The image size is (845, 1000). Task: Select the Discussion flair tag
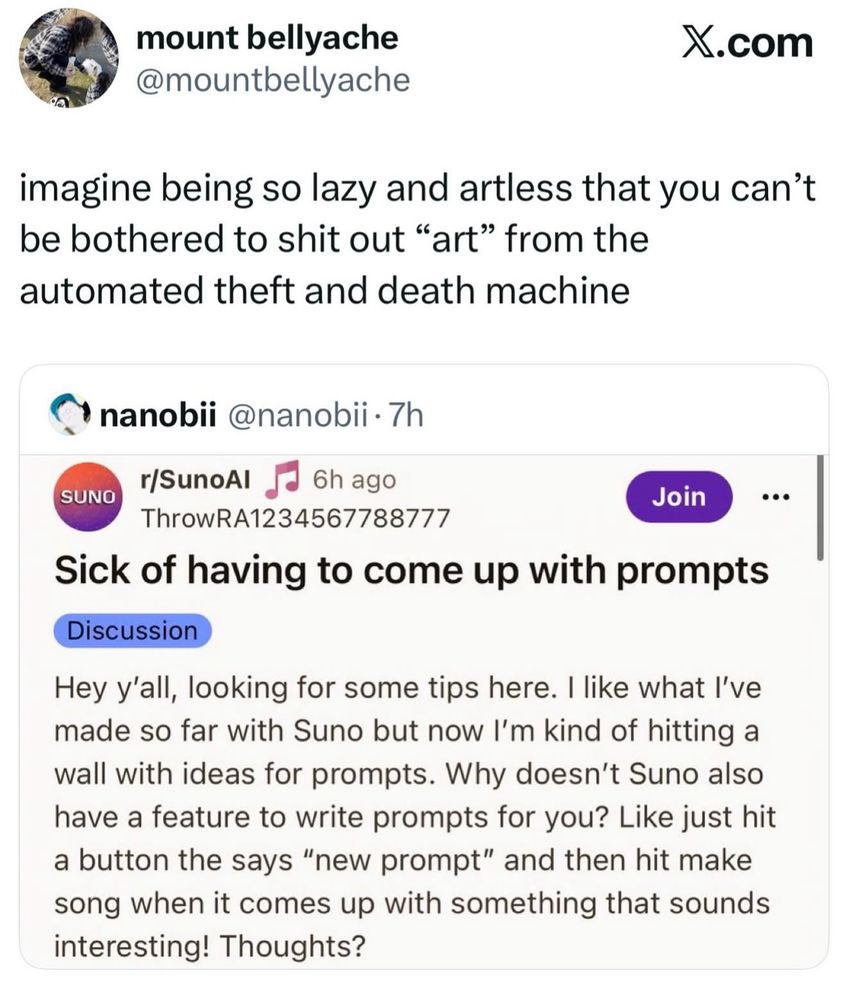coord(133,631)
